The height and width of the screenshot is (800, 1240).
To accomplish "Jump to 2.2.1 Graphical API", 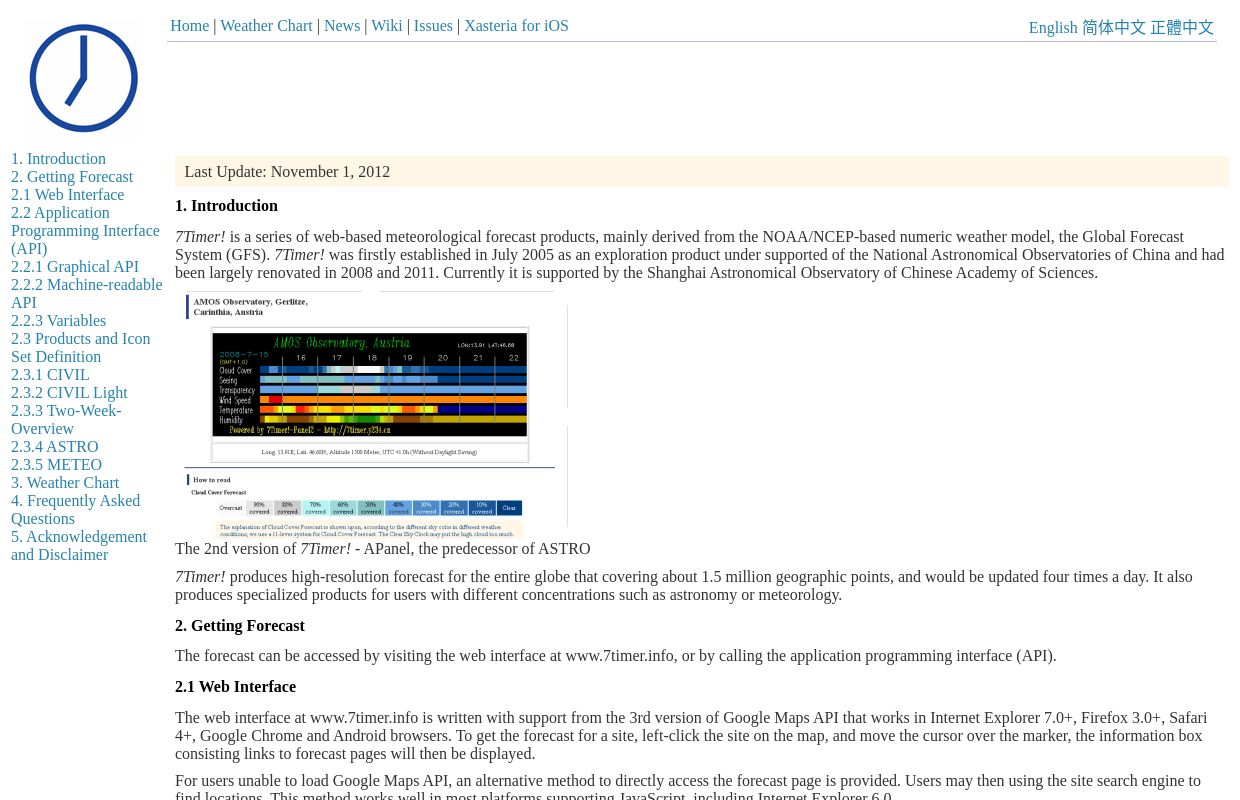I will pyautogui.click(x=75, y=267).
